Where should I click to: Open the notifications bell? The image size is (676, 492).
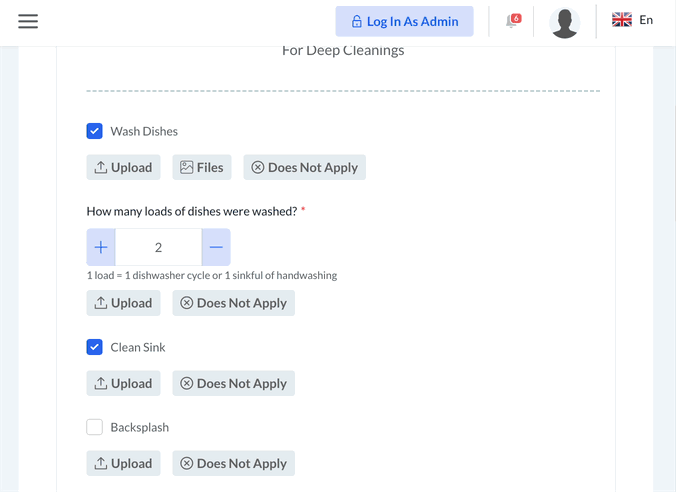(x=512, y=21)
